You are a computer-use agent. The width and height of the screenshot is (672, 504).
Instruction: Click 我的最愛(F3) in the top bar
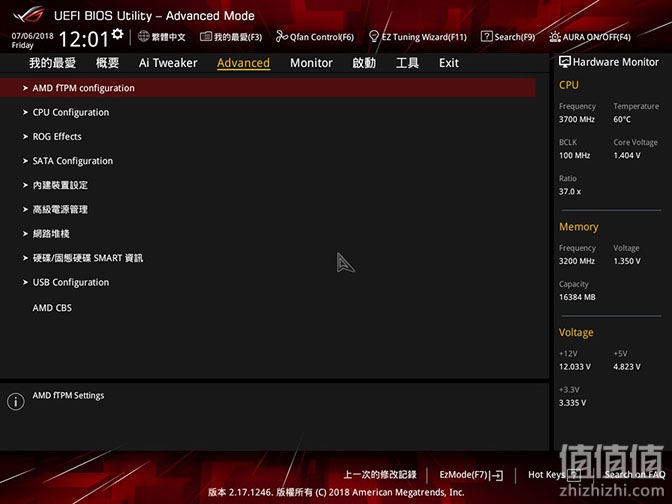tap(238, 37)
